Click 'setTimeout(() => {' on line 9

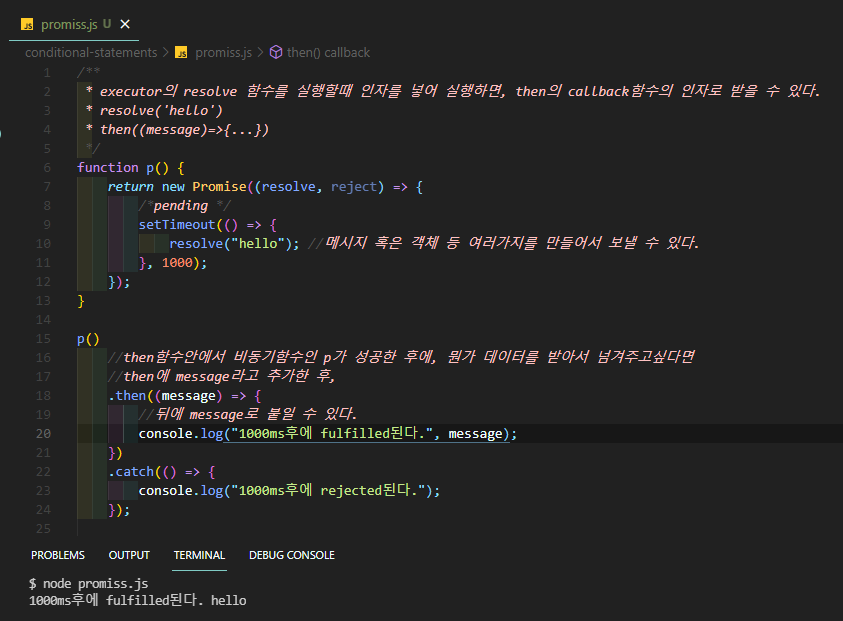pos(208,225)
